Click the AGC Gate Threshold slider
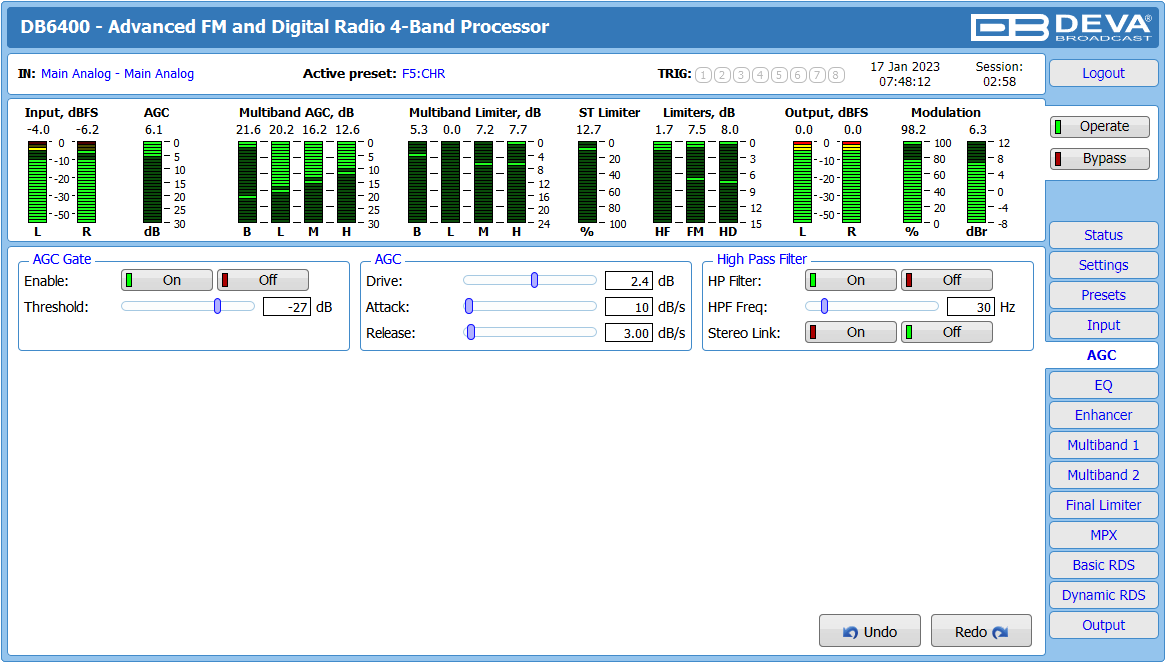1166x663 pixels. (188, 306)
